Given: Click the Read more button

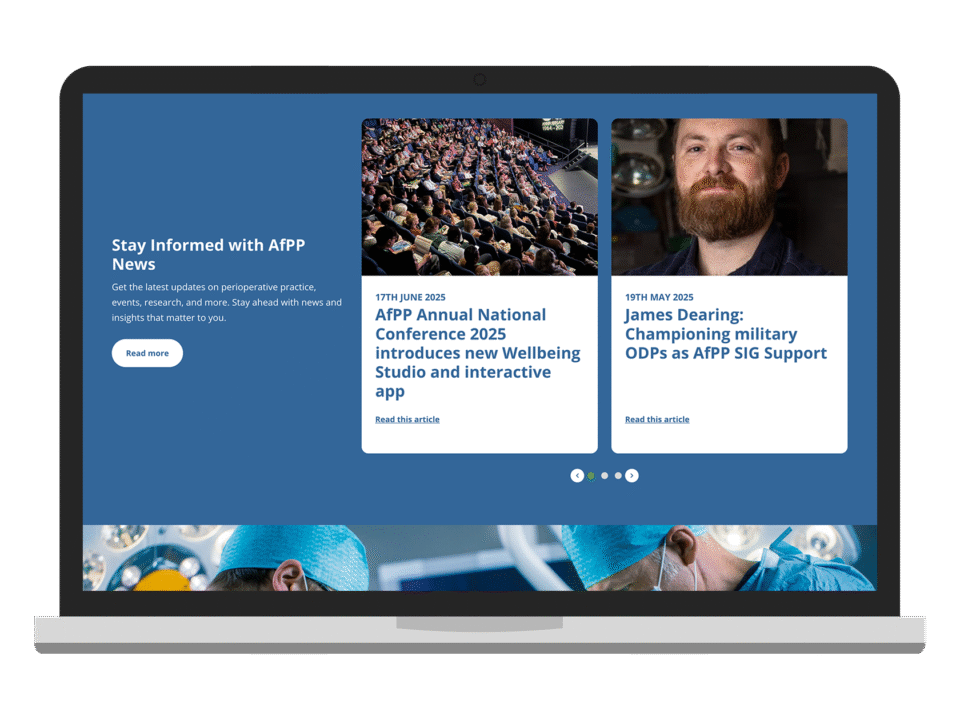Looking at the screenshot, I should tap(147, 353).
